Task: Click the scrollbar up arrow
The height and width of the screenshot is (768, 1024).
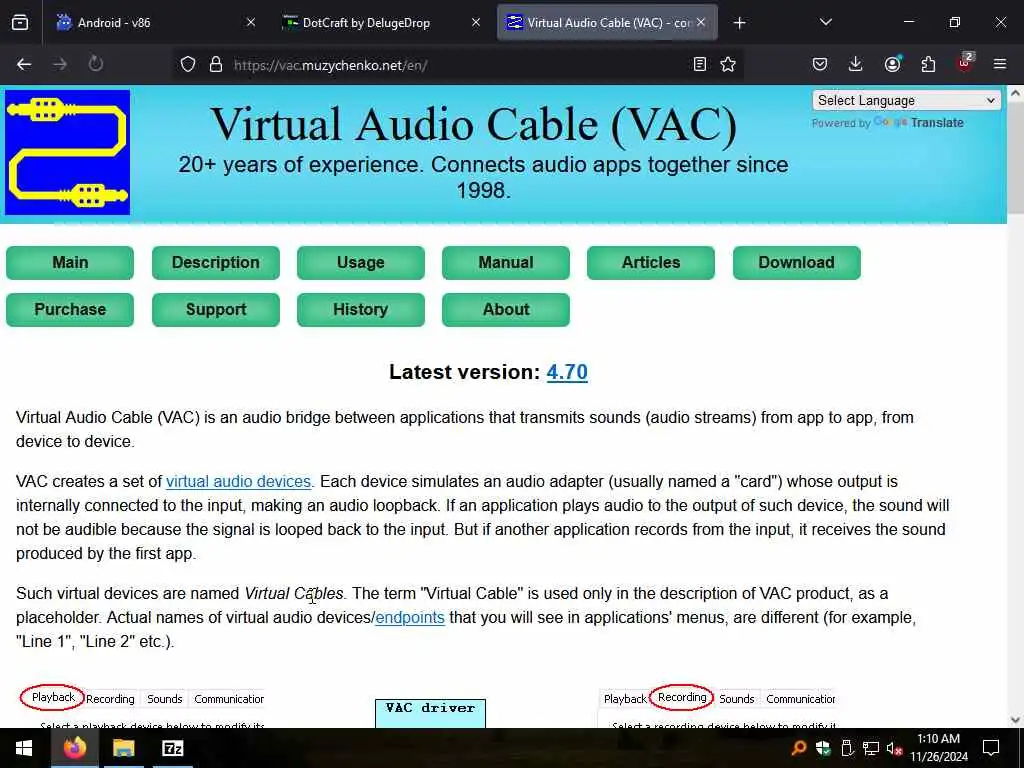Action: pos(1015,94)
